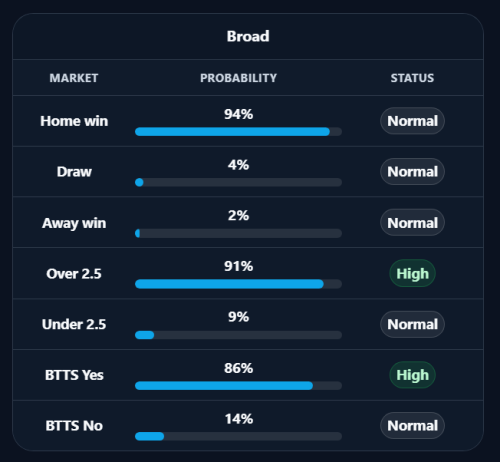Click the BTTS Yes High status badge
The width and height of the screenshot is (500, 462).
(x=412, y=375)
